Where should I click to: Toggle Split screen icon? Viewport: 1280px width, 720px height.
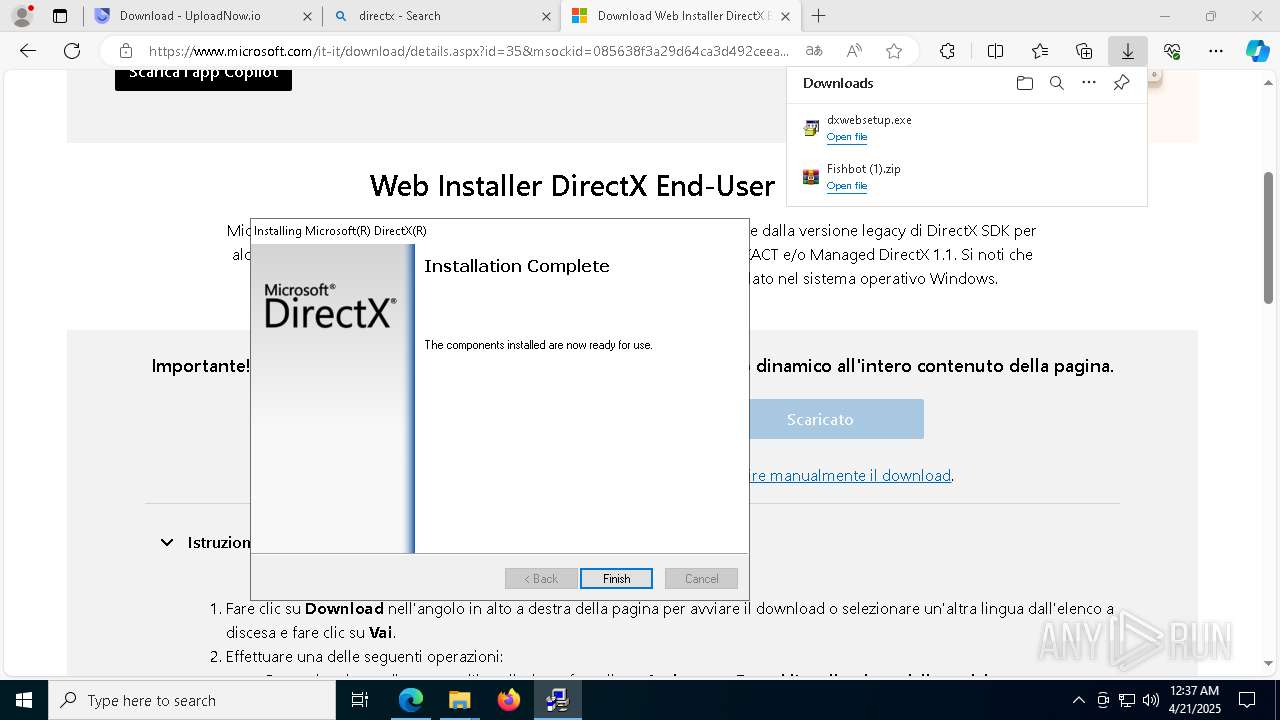point(995,51)
